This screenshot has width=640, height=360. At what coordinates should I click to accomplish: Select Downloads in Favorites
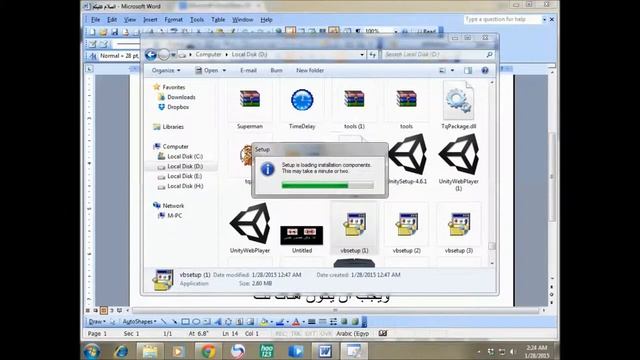click(176, 97)
